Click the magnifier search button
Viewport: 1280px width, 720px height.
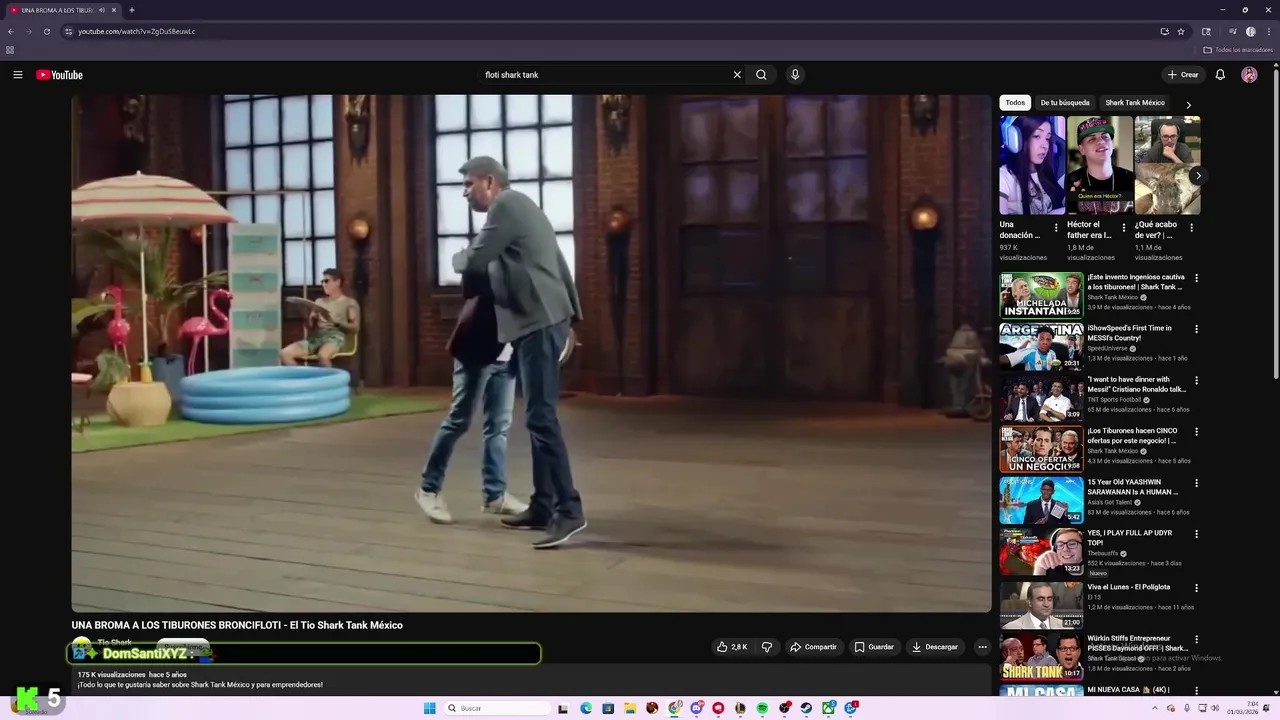[x=761, y=75]
